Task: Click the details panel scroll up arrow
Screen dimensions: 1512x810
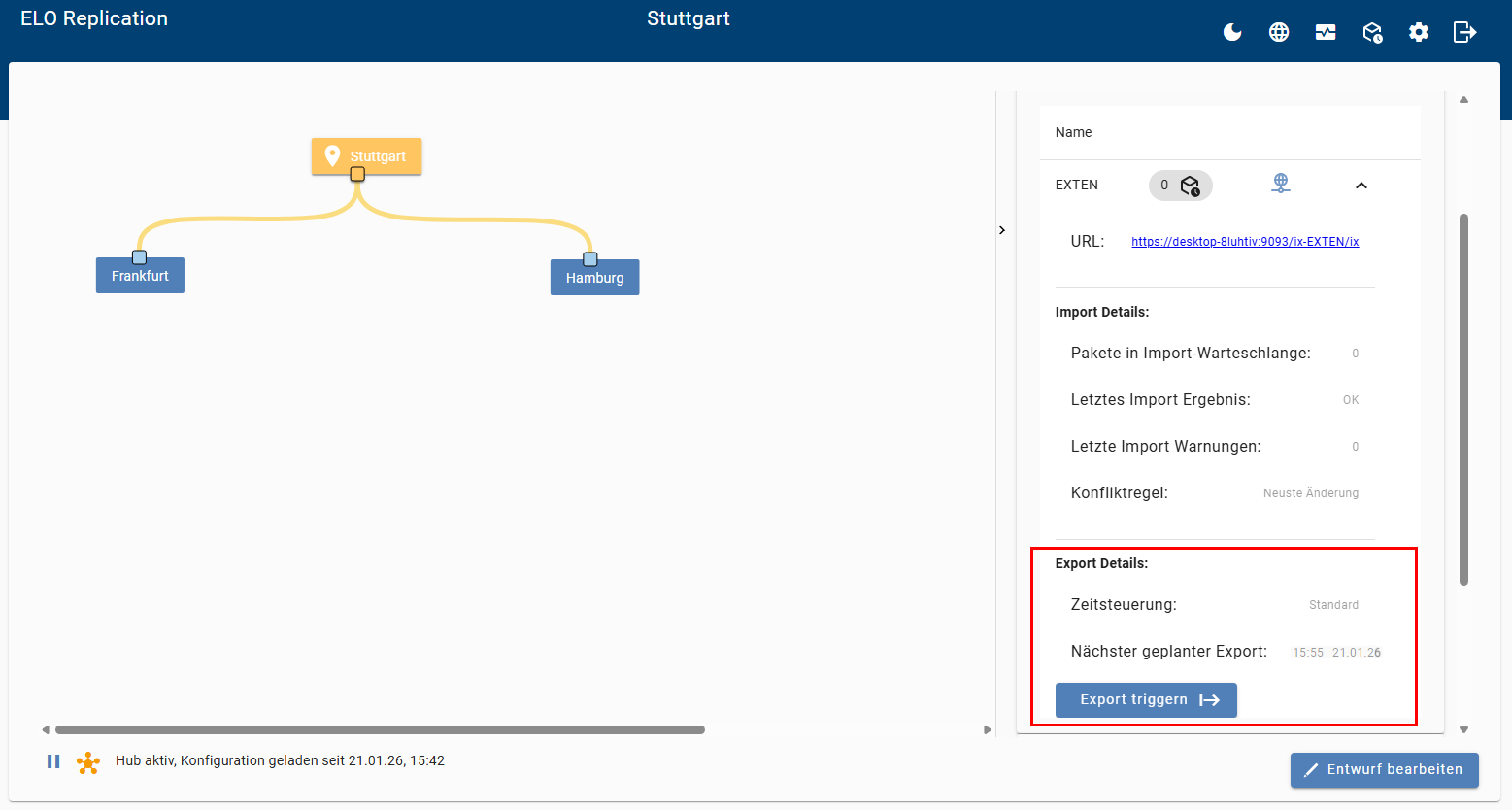Action: pos(1463,99)
